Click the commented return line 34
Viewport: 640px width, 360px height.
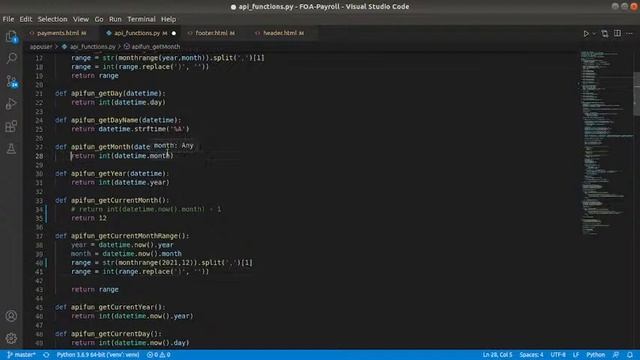(146, 209)
